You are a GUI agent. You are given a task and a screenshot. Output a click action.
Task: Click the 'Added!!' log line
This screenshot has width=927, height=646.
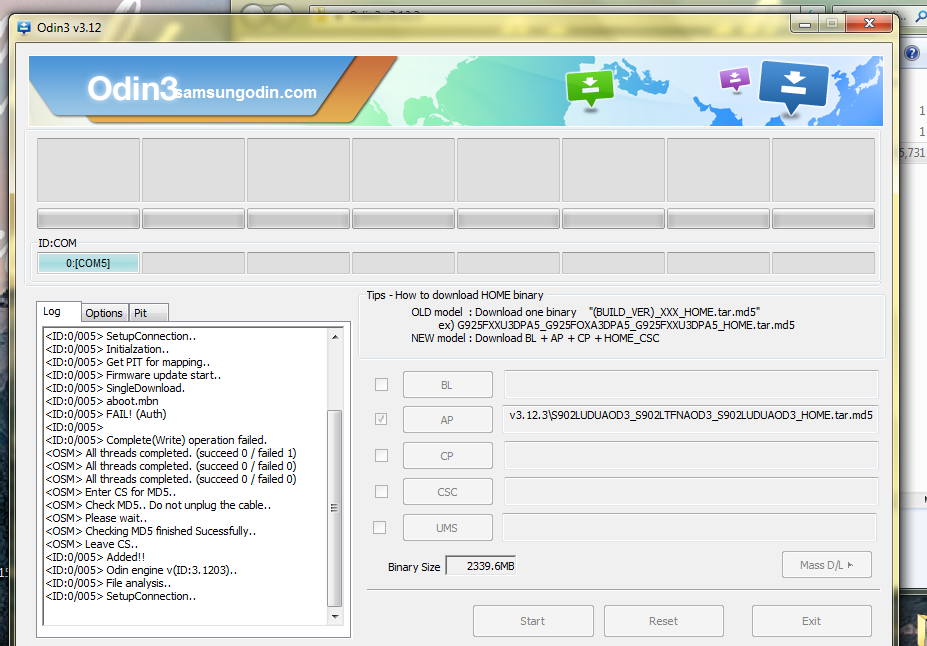[x=95, y=557]
